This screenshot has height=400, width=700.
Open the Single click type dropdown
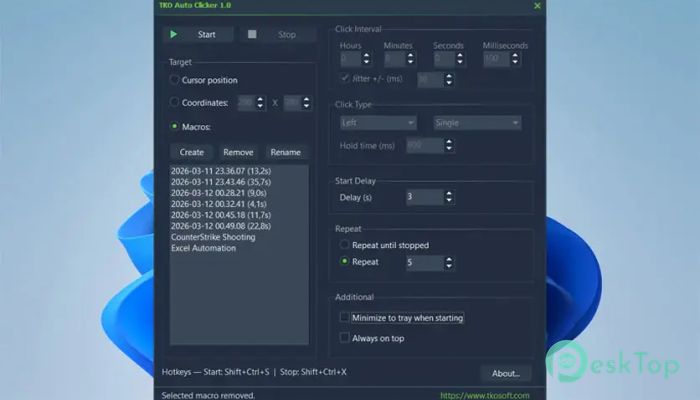point(477,123)
